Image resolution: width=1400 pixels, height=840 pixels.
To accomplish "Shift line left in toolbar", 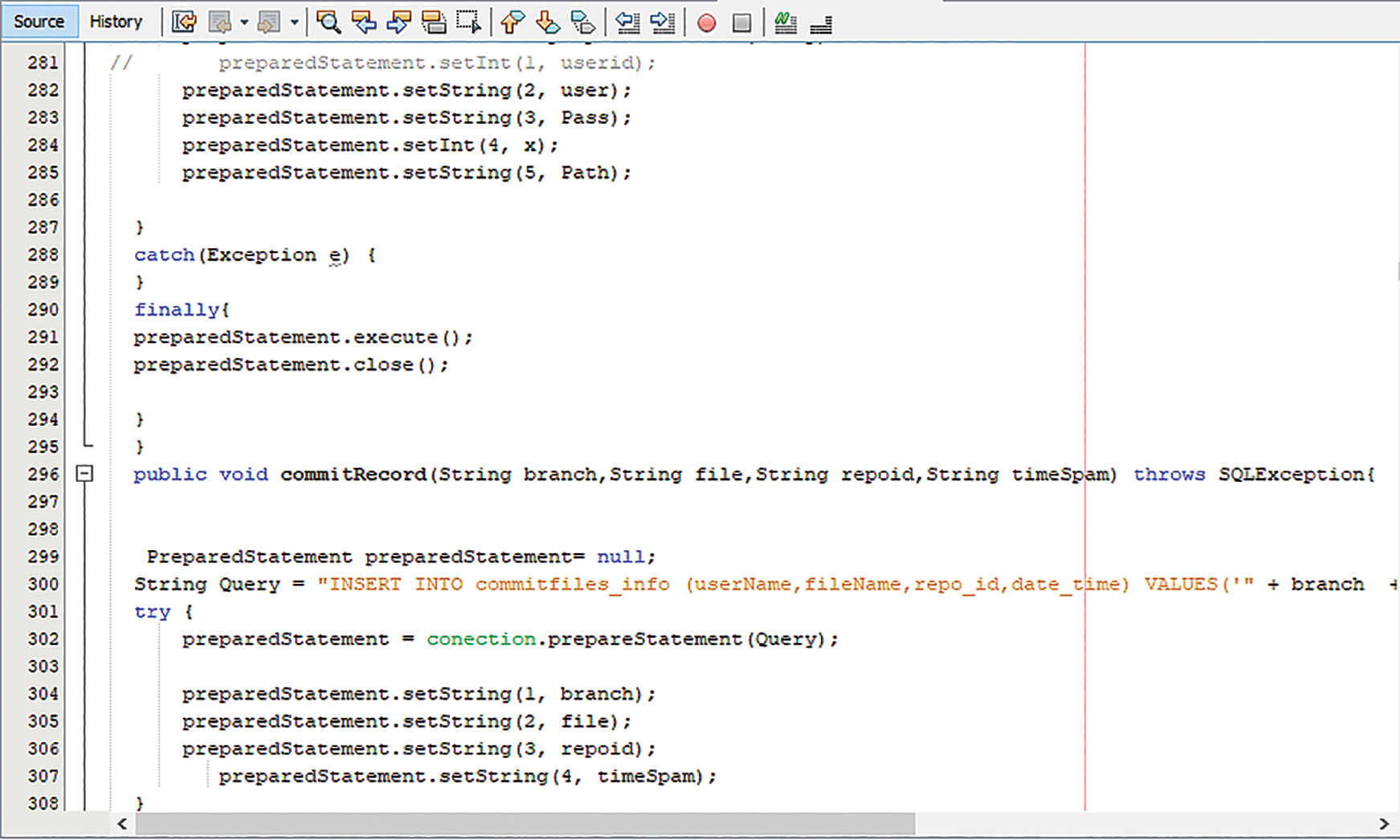I will (627, 22).
